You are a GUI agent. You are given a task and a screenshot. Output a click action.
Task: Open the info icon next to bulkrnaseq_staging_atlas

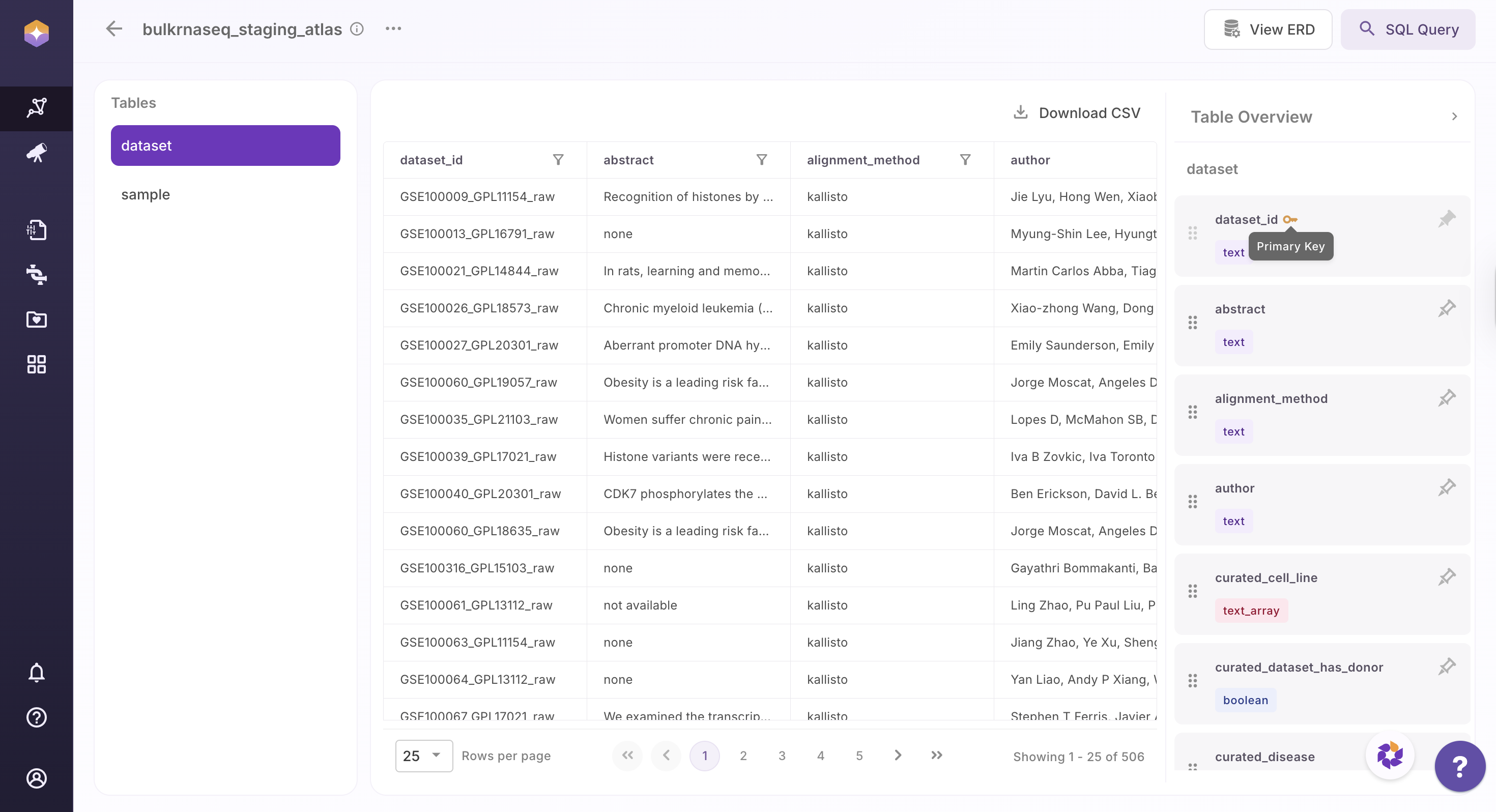[x=357, y=29]
